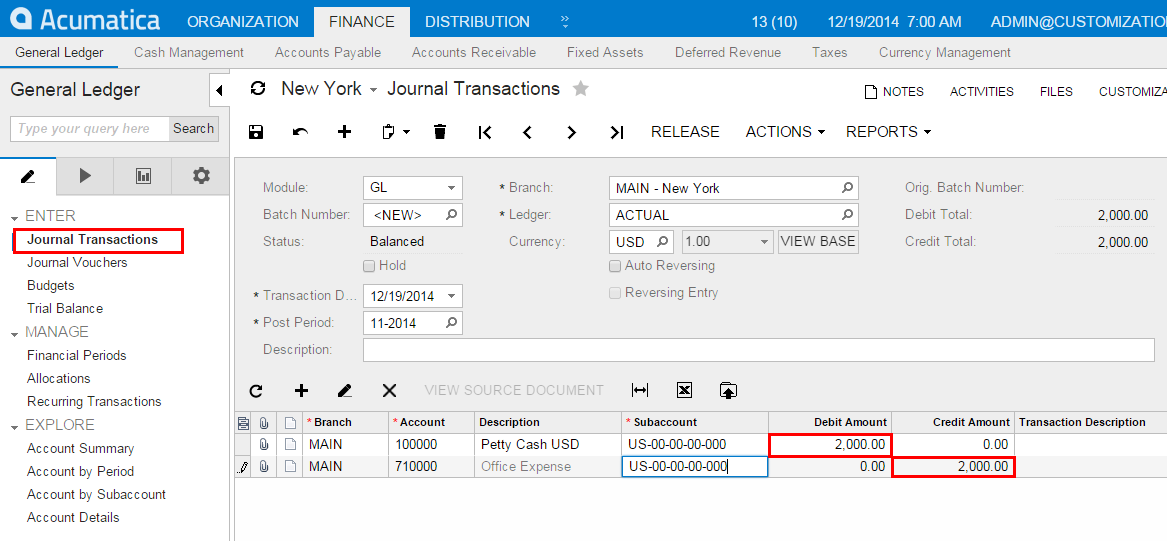The height and width of the screenshot is (541, 1167).
Task: Go to first record icon
Action: pyautogui.click(x=485, y=132)
